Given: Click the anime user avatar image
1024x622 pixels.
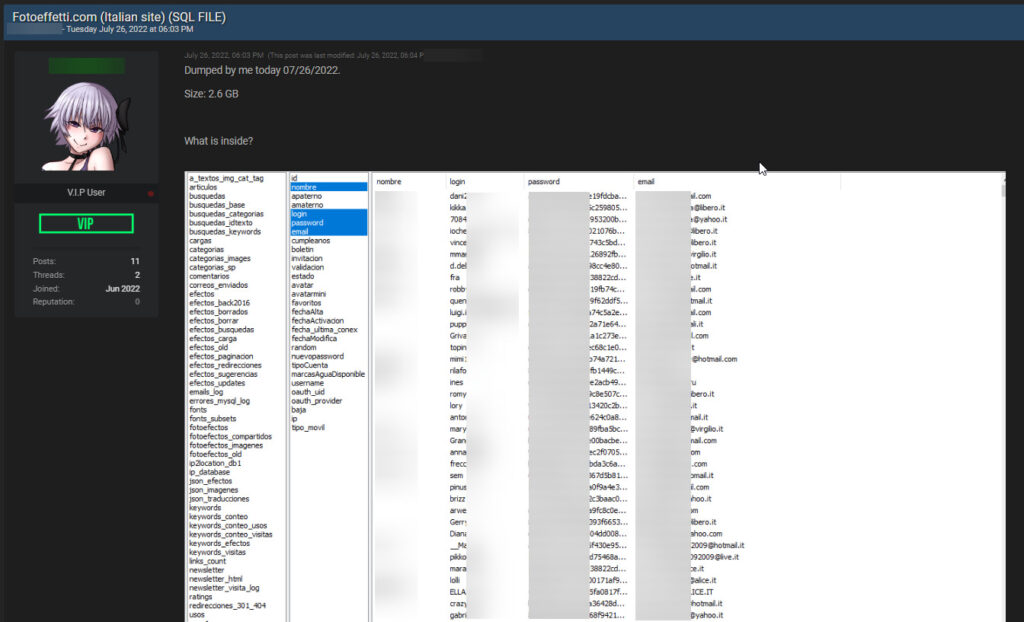Looking at the screenshot, I should pos(86,125).
